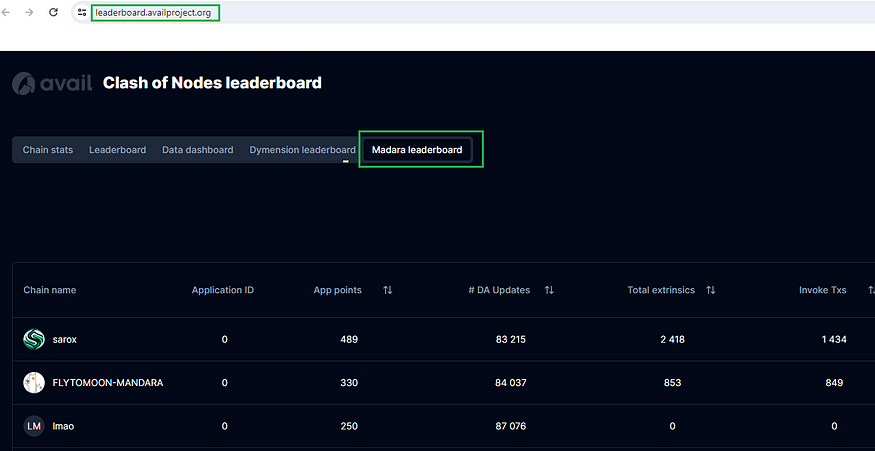875x451 pixels.
Task: Click total extrinsics value 2 418
Action: tap(672, 339)
